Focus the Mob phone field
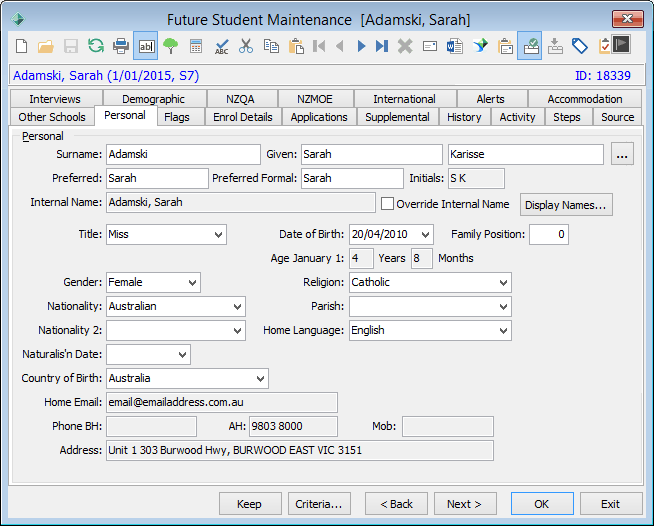The image size is (654, 526). pyautogui.click(x=448, y=426)
